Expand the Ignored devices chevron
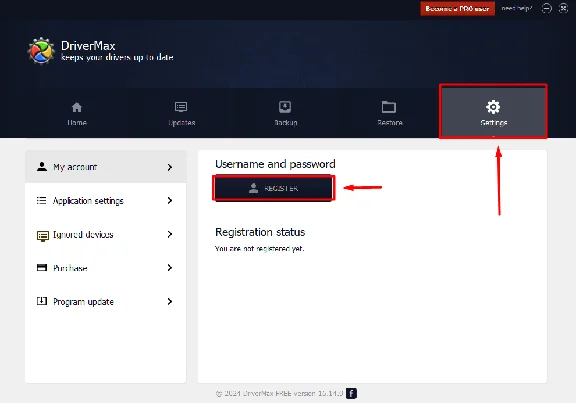The height and width of the screenshot is (403, 576). click(170, 234)
